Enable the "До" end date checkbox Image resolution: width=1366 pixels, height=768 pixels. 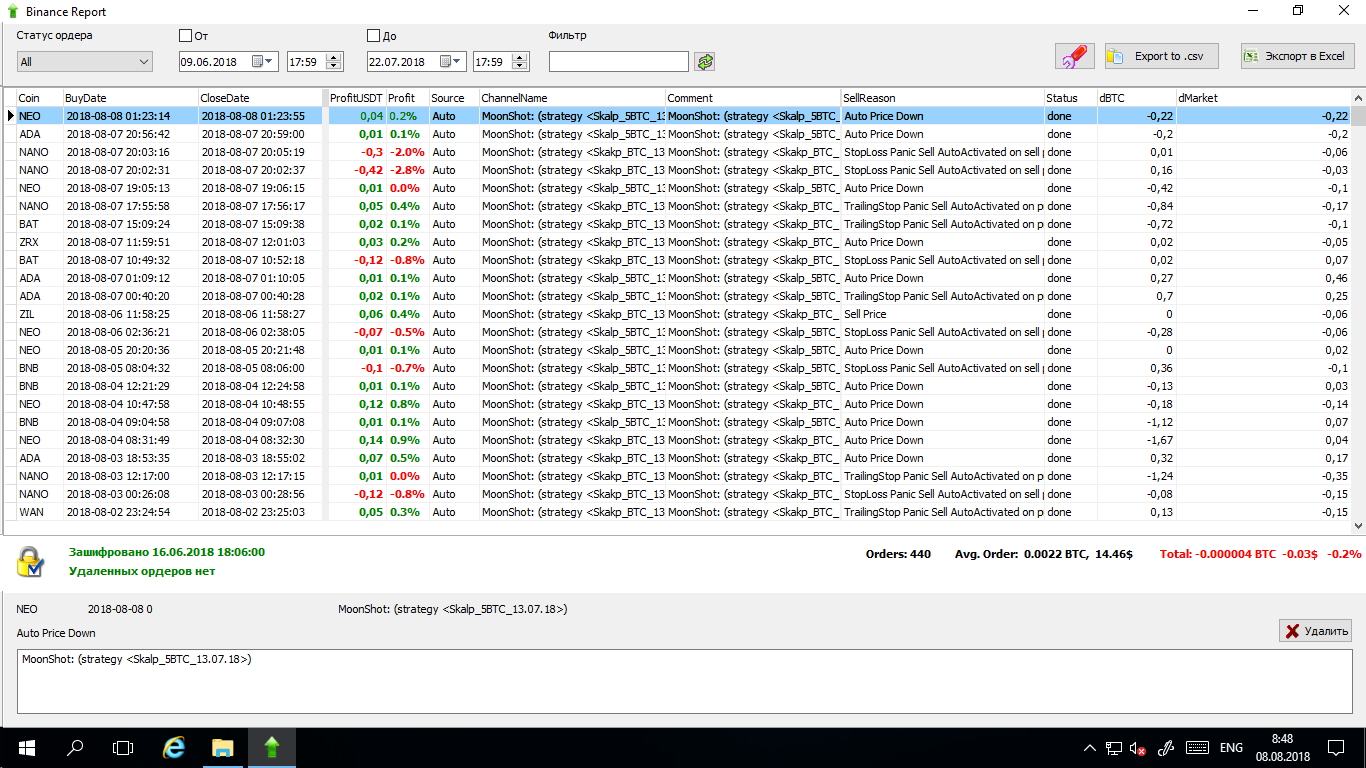point(374,36)
